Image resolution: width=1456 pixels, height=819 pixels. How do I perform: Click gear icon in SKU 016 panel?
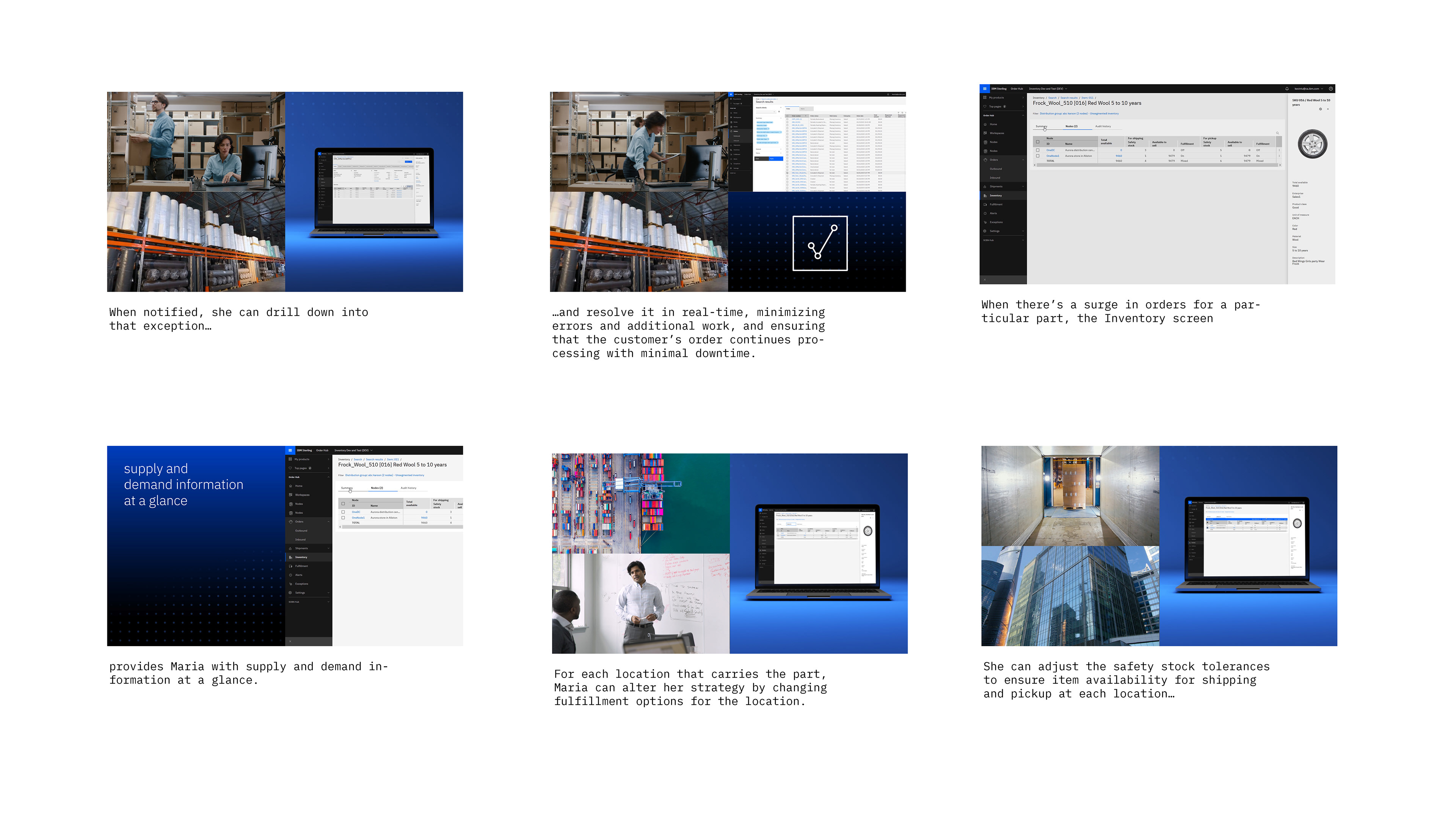point(1320,109)
